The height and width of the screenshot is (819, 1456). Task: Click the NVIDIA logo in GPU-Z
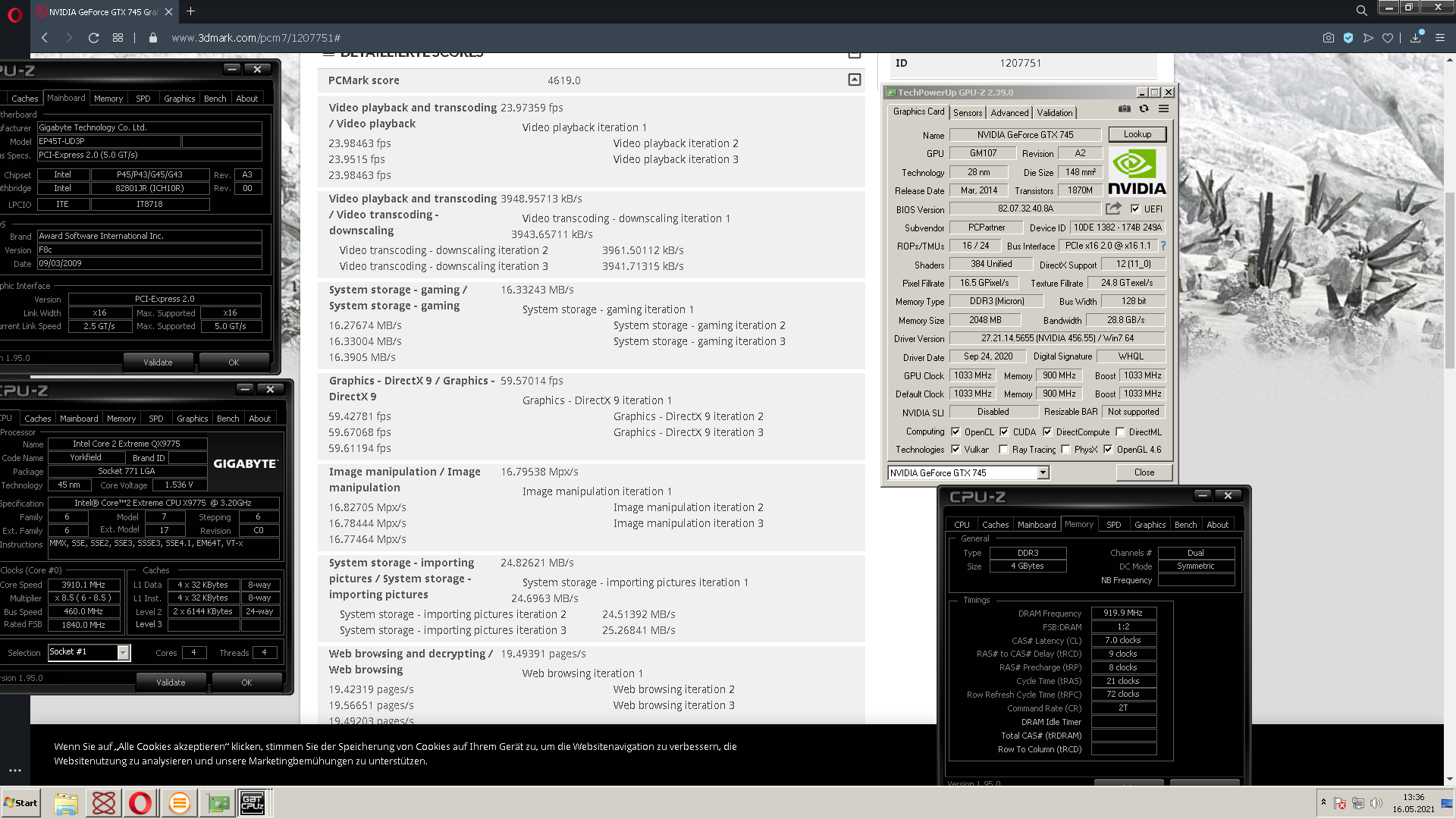coord(1137,171)
